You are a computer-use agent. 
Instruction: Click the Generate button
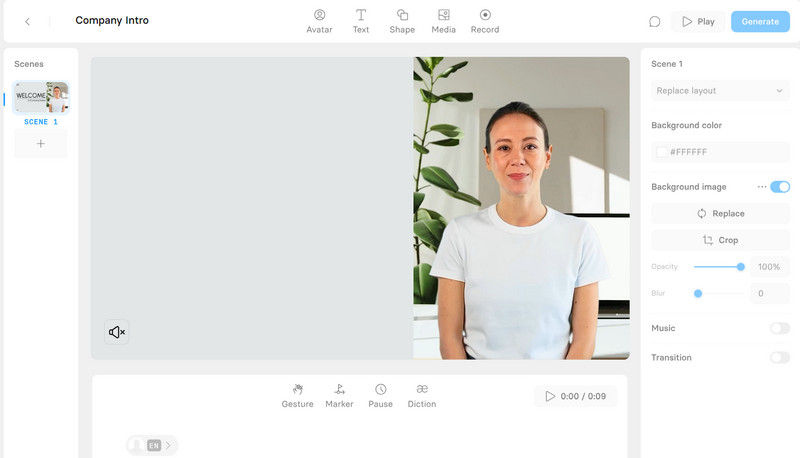point(759,21)
